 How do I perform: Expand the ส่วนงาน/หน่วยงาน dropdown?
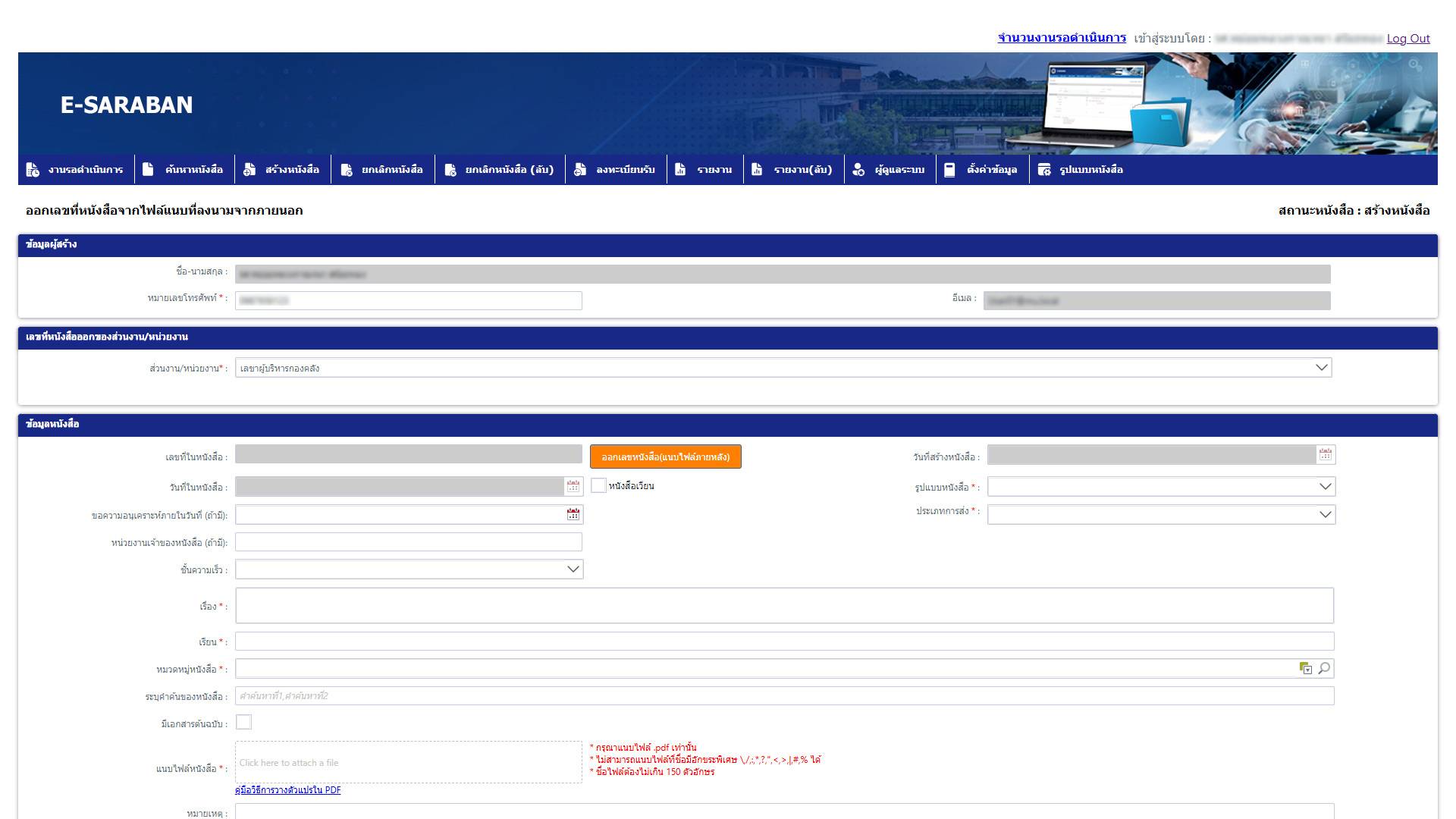1321,368
